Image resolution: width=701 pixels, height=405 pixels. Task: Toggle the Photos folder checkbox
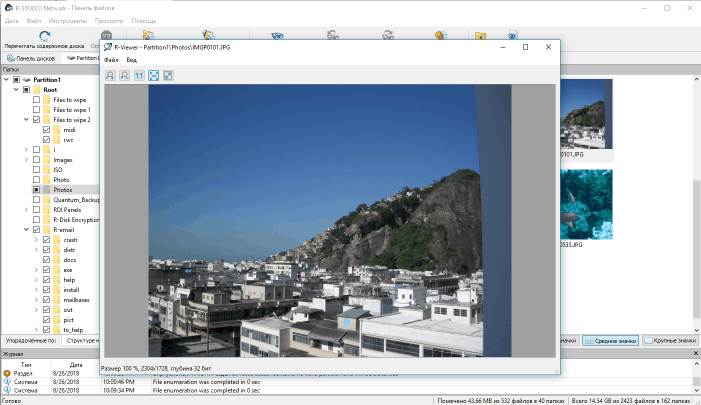[36, 190]
